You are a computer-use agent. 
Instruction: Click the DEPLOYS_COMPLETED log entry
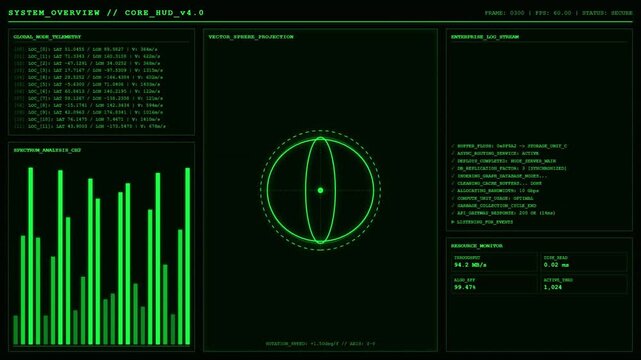coord(503,161)
